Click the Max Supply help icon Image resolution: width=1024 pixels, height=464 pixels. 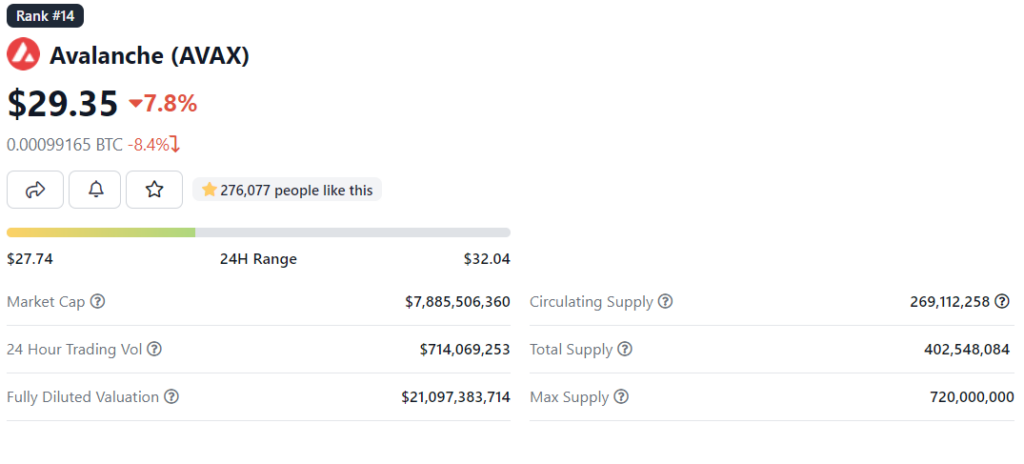tap(622, 397)
